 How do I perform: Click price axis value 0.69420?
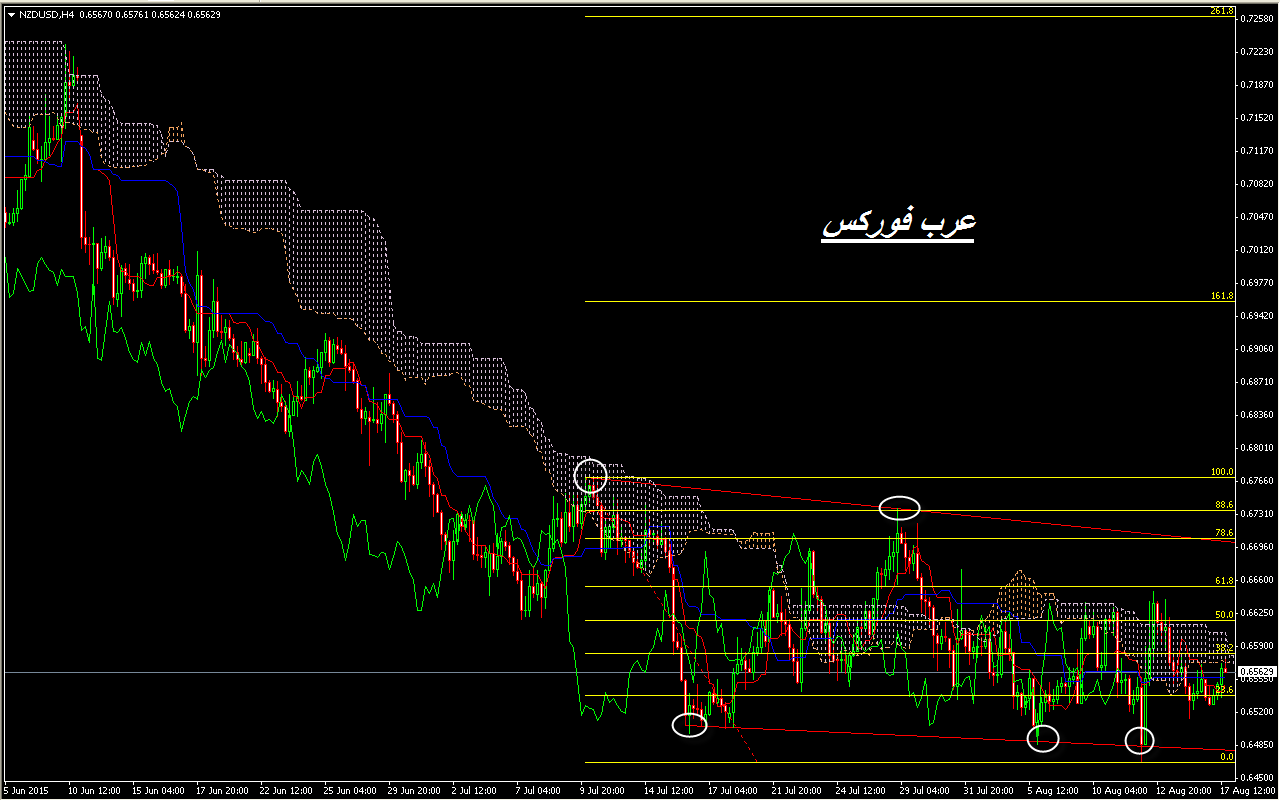(1257, 316)
